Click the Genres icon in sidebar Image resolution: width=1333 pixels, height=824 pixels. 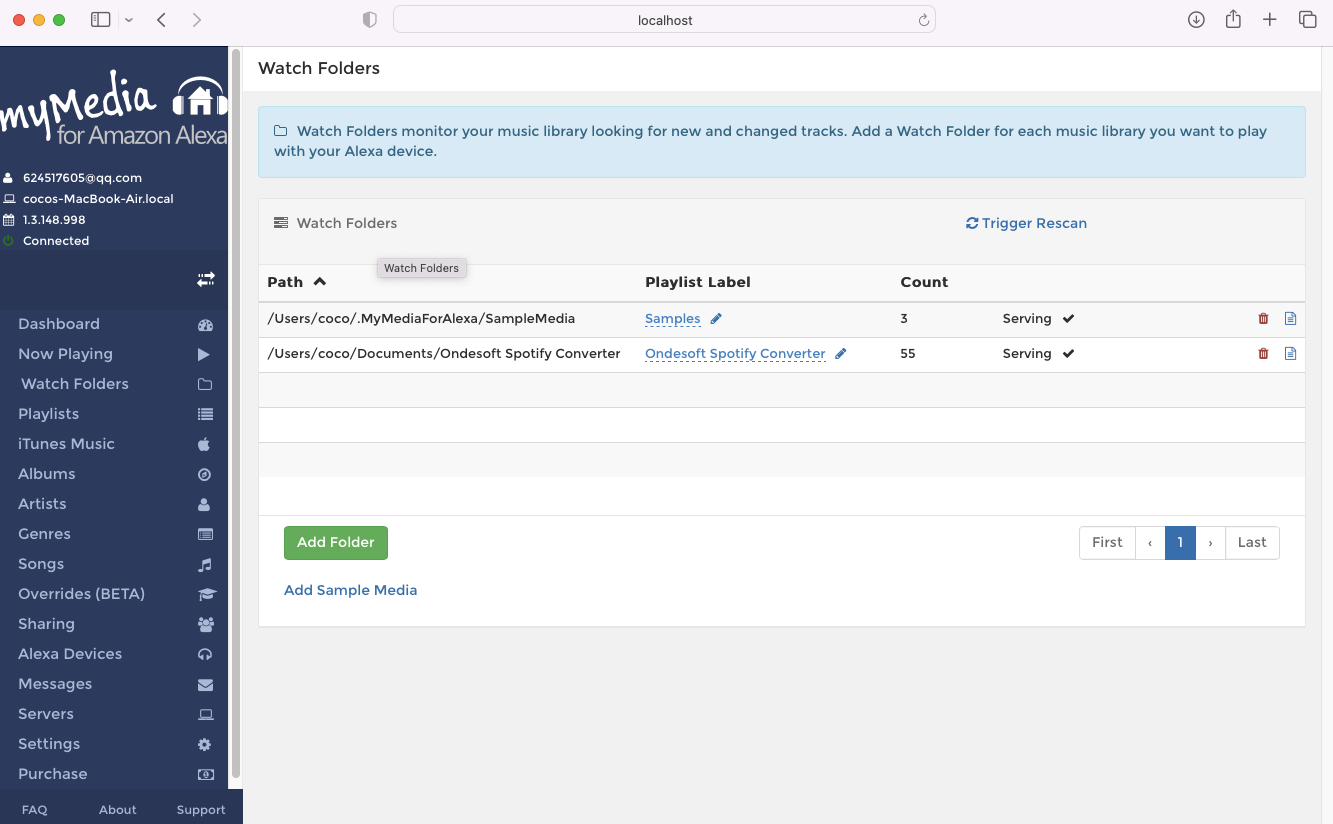click(x=205, y=534)
